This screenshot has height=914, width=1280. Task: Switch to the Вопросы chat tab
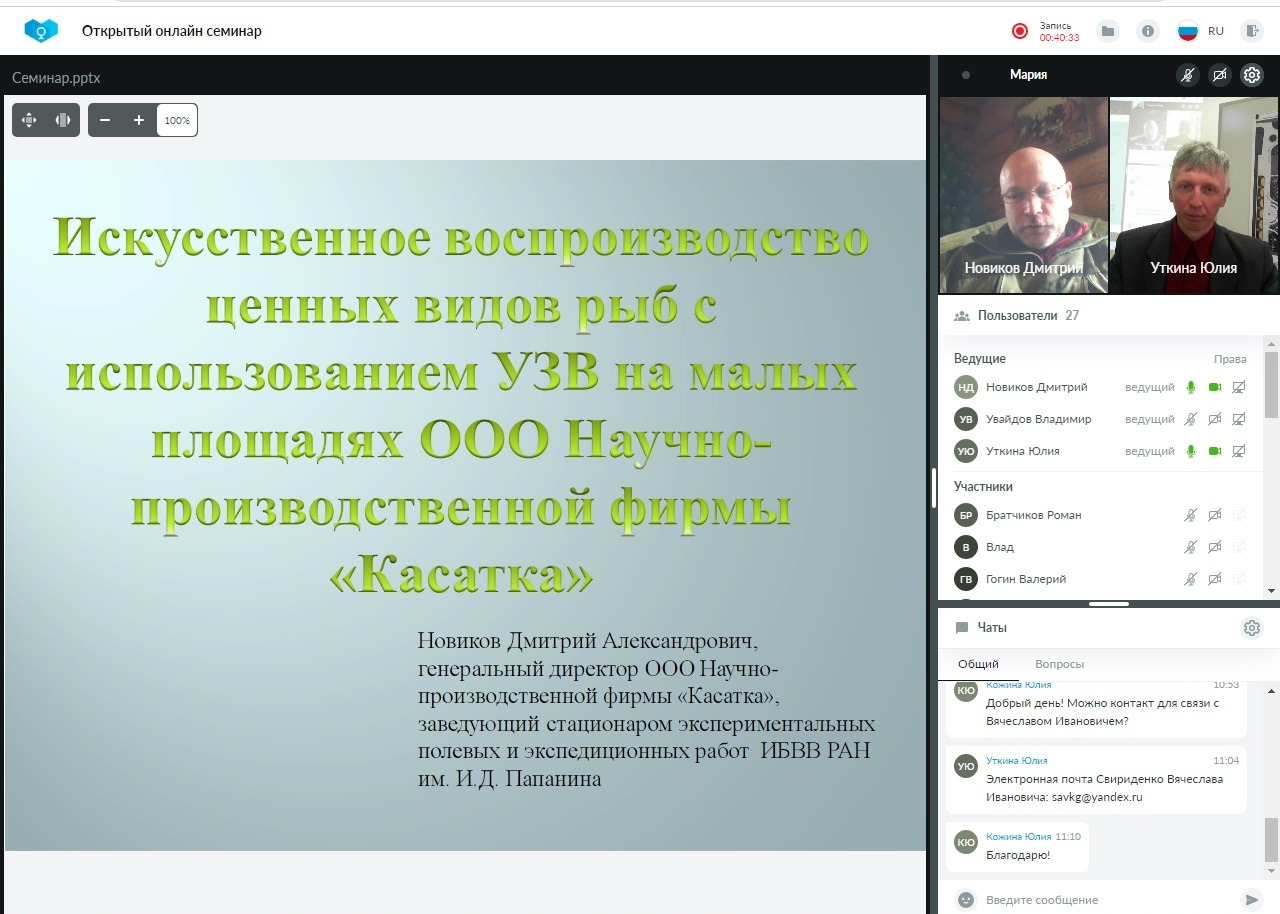[x=1059, y=664]
